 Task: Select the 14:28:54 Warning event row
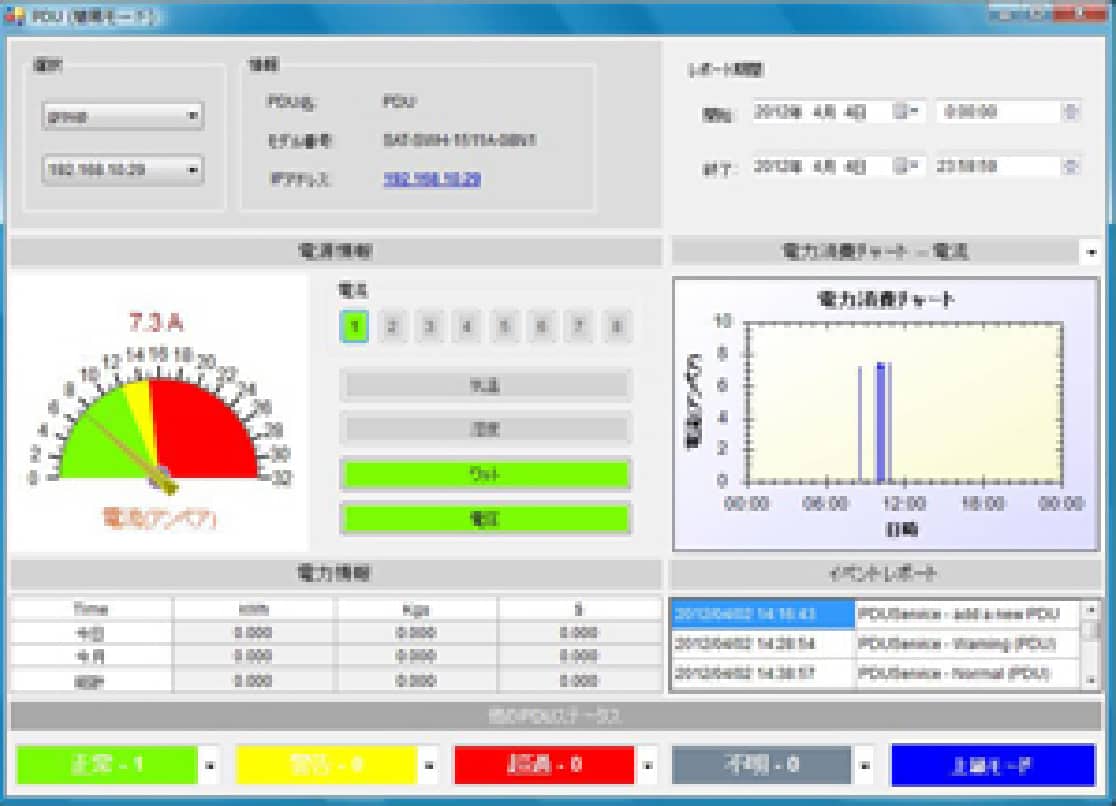(875, 644)
